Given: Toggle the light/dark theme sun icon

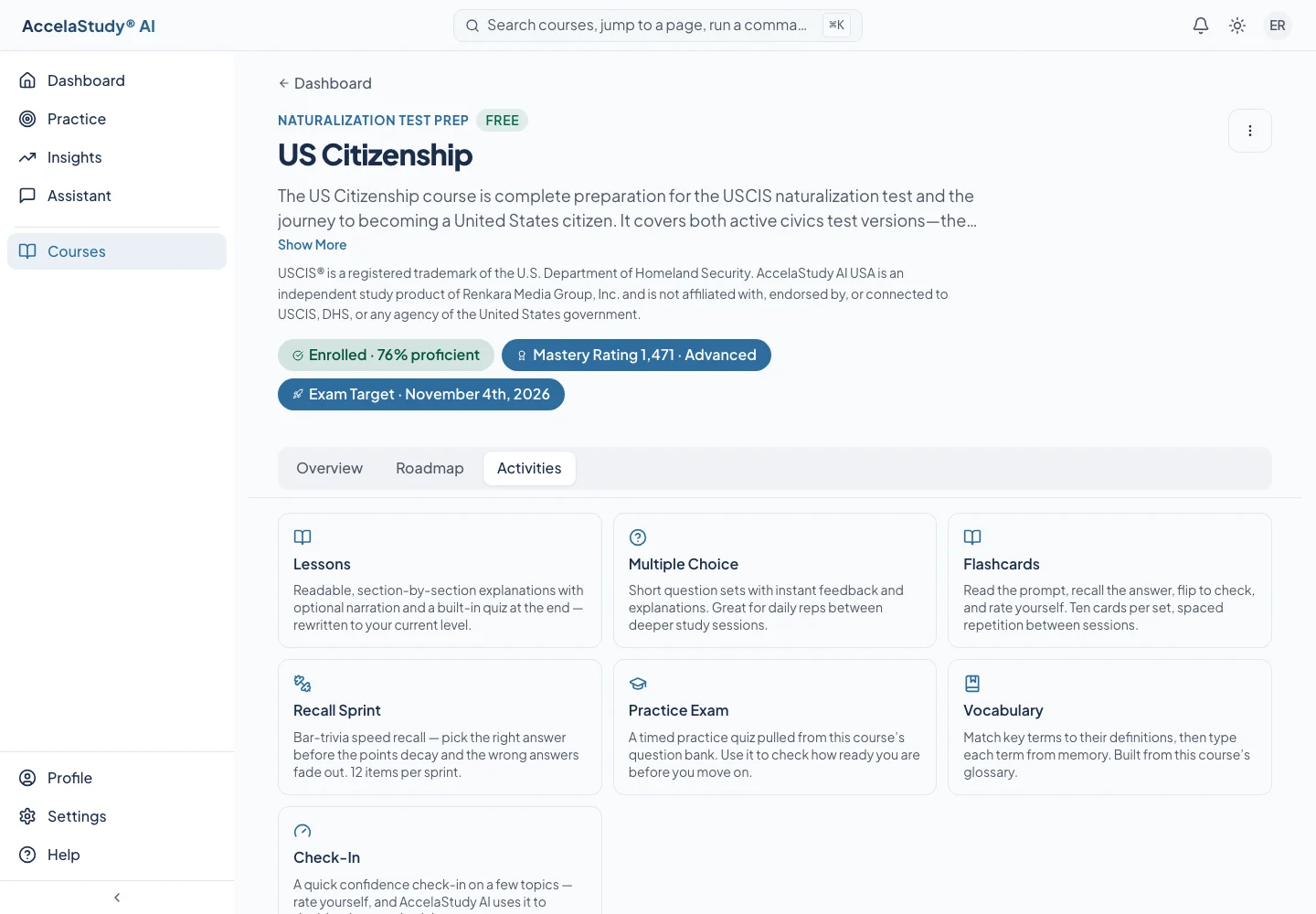Looking at the screenshot, I should [x=1237, y=26].
